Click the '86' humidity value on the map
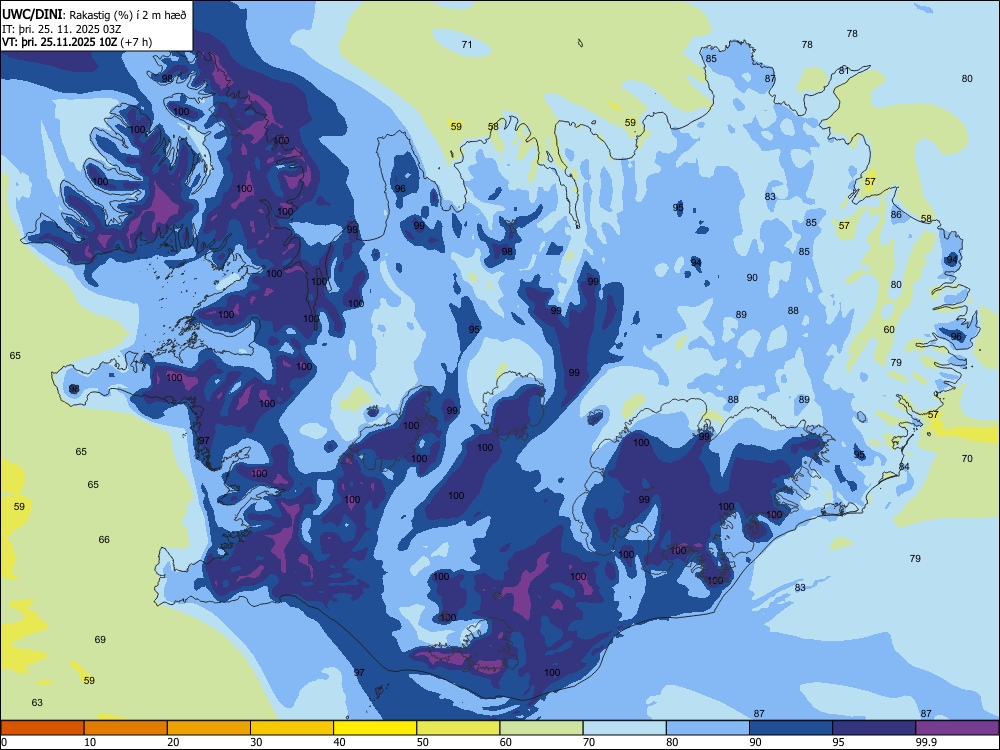The width and height of the screenshot is (1000, 750). 896,215
